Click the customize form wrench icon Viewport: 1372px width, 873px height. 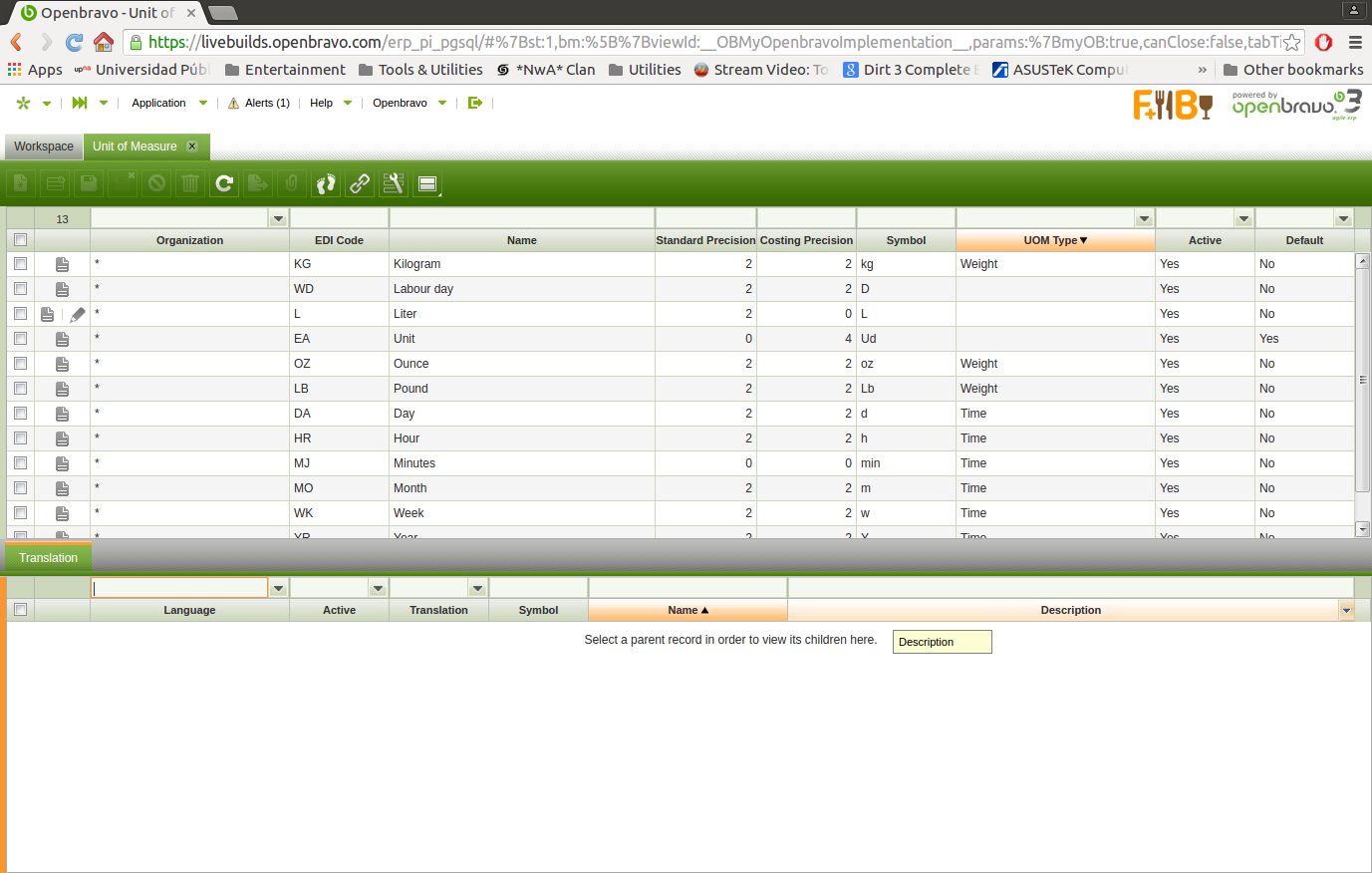[x=394, y=183]
